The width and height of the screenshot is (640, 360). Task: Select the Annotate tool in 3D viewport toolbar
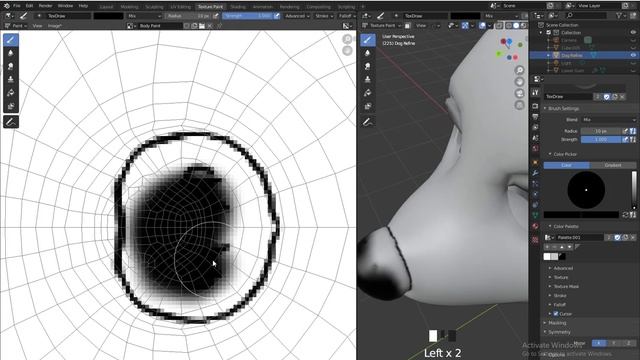[368, 122]
